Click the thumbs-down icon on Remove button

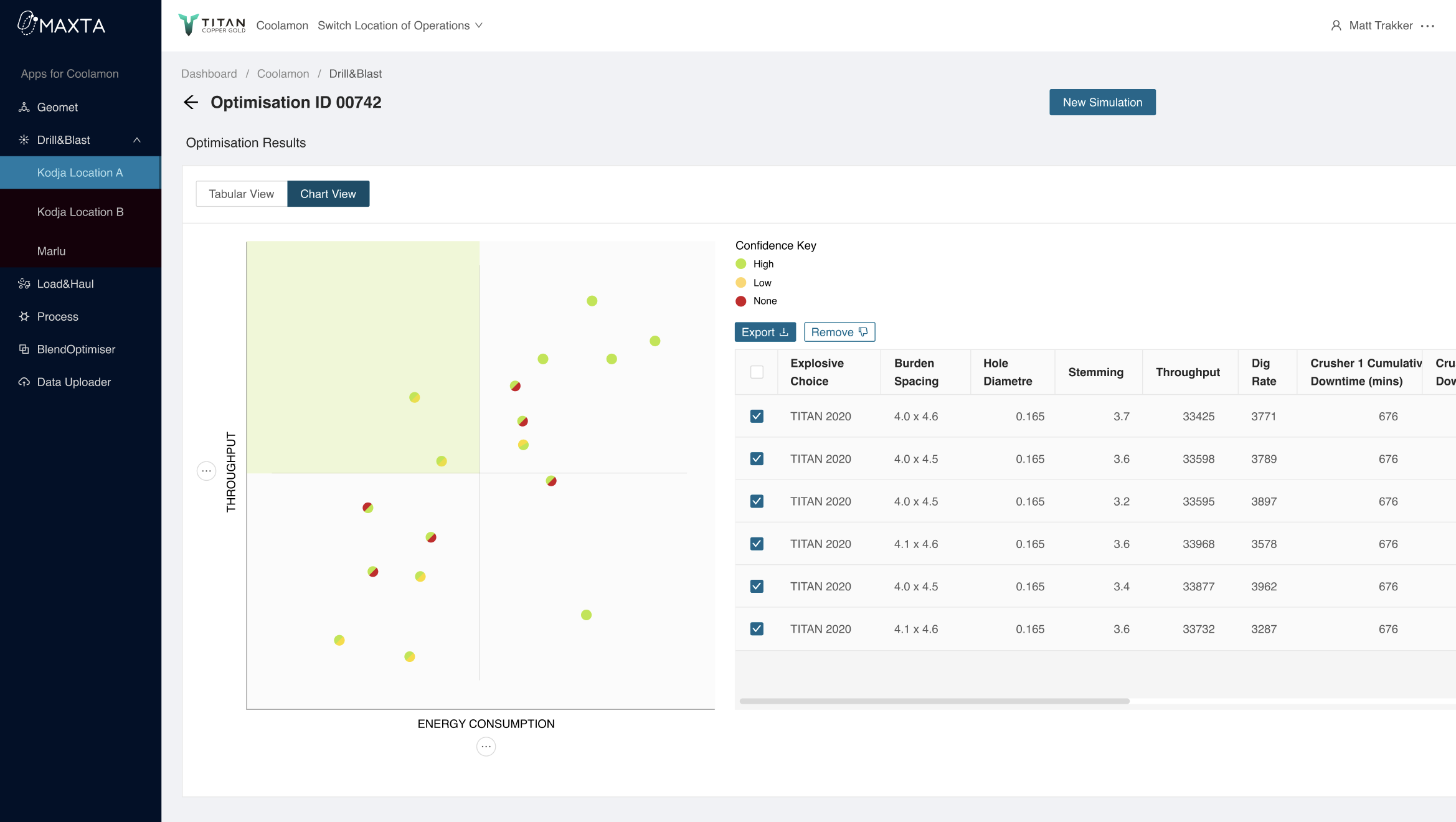pos(863,332)
